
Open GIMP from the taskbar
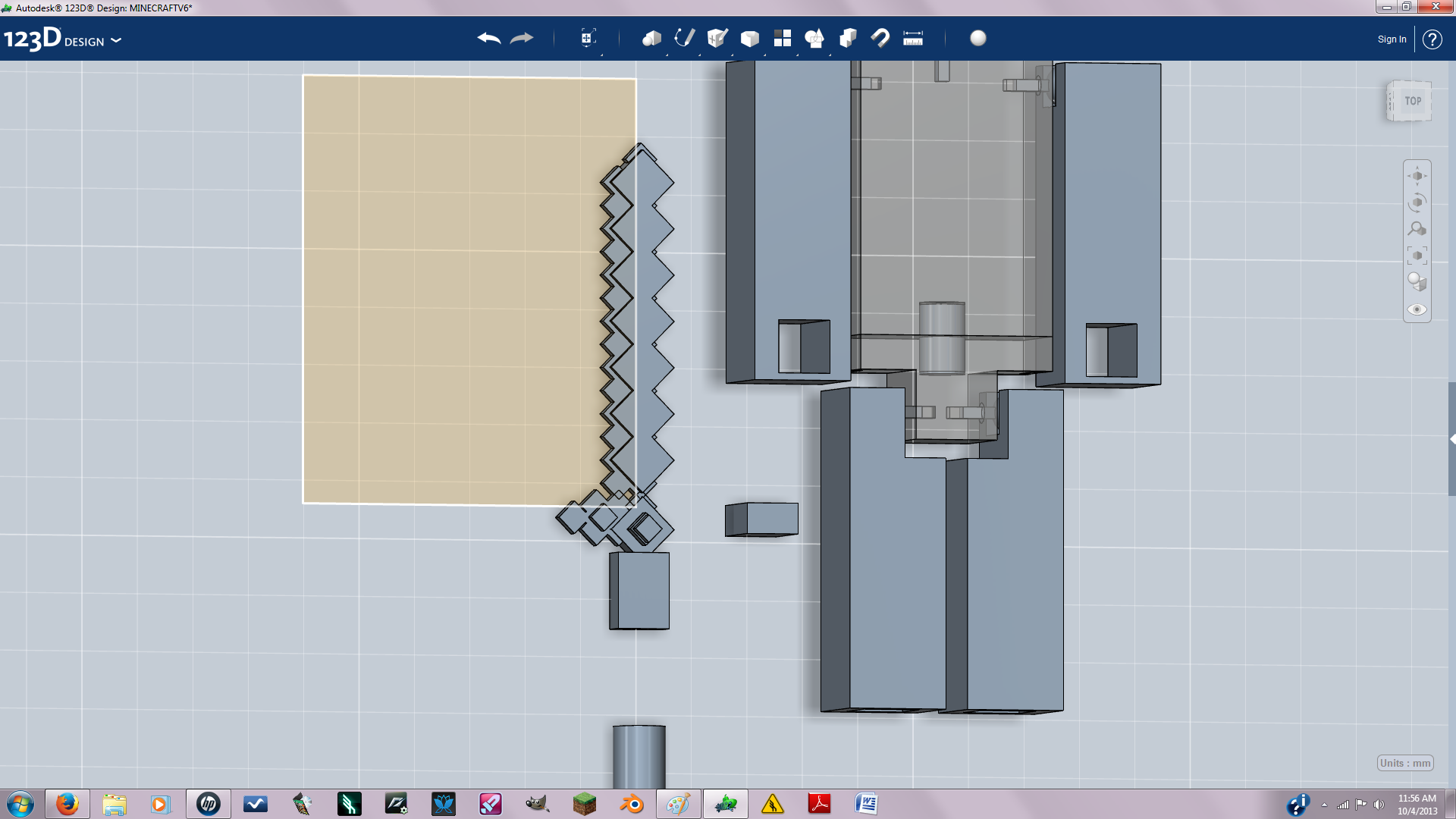(537, 804)
